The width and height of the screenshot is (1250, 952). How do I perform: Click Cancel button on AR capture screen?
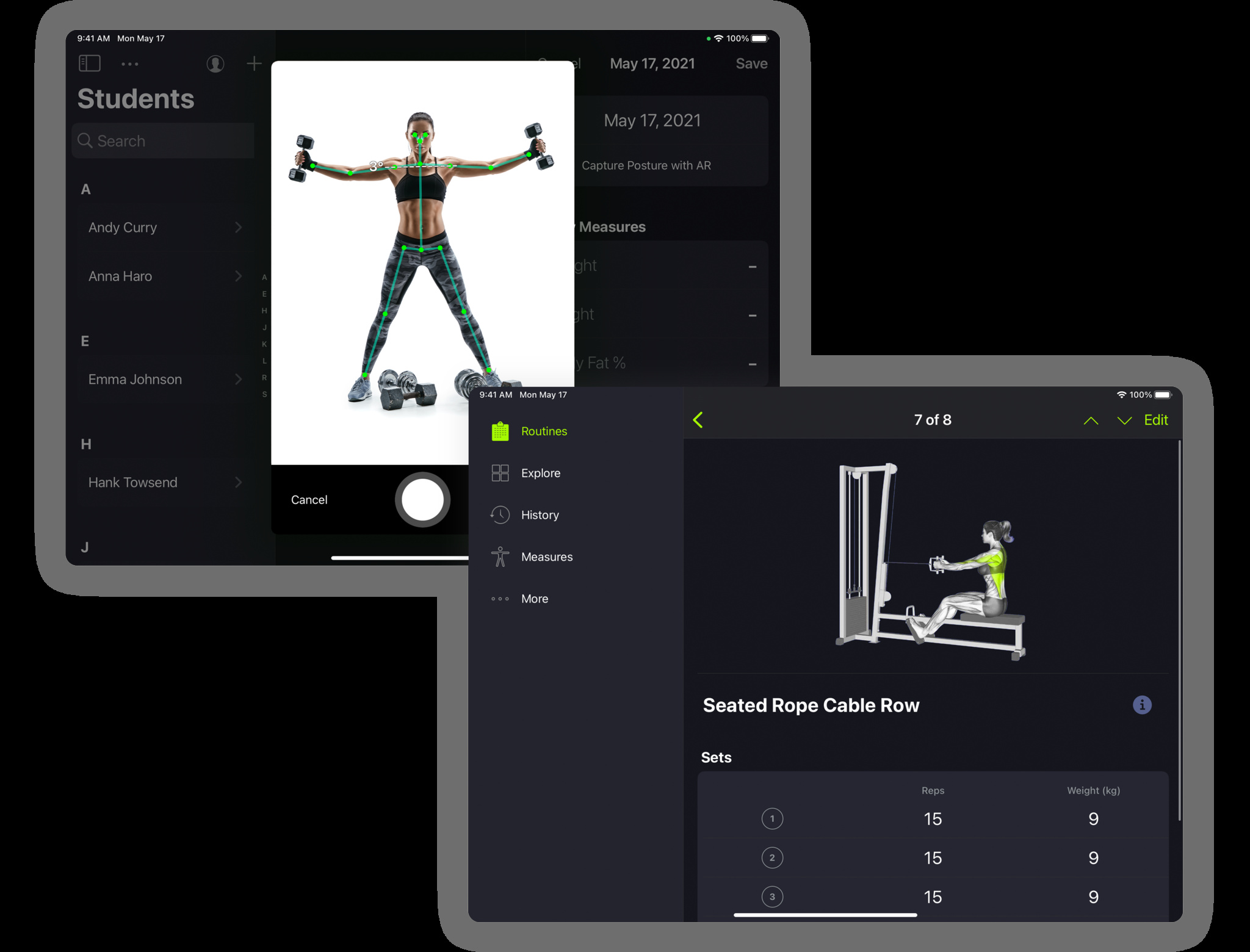tap(311, 500)
